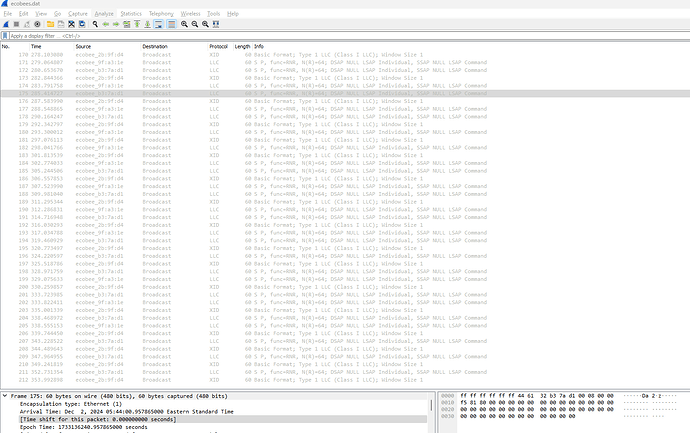Select packet number 170
The height and width of the screenshot is (433, 690).
pos(345,55)
